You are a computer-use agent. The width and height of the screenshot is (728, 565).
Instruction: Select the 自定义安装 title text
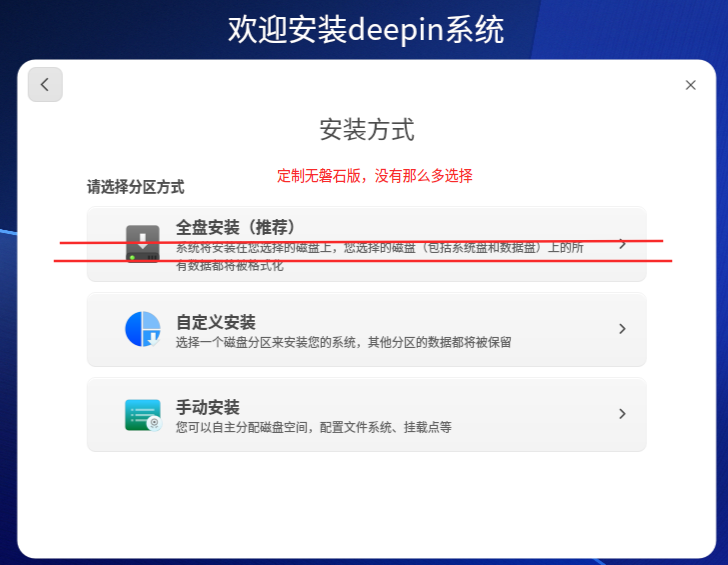[216, 322]
